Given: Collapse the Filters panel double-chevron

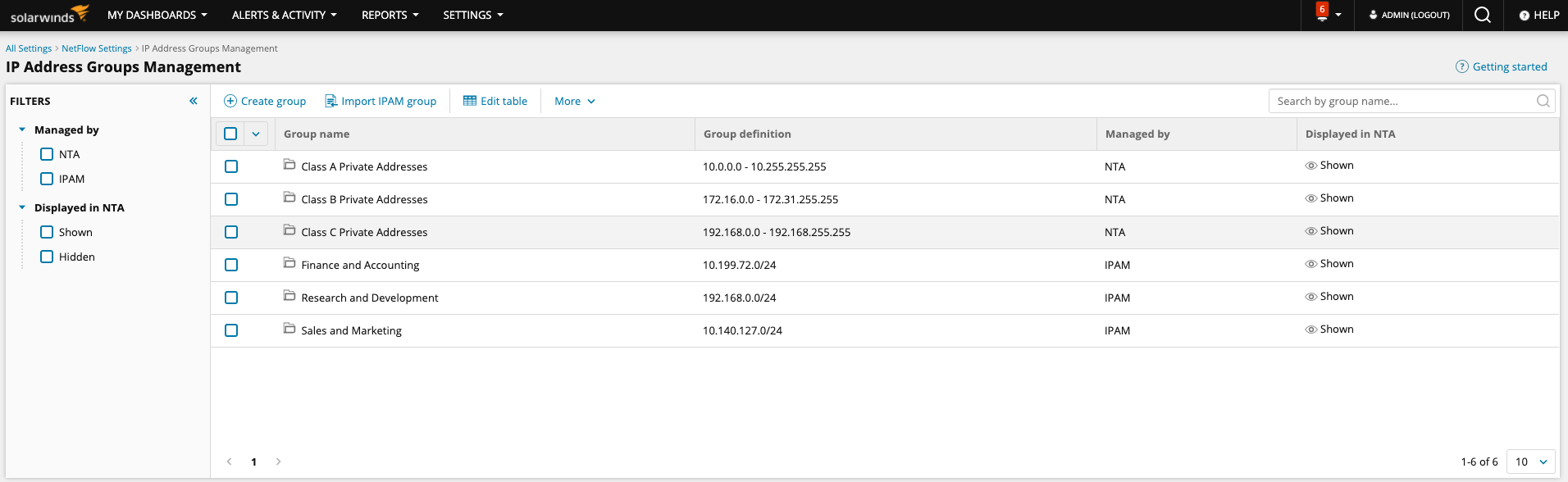Looking at the screenshot, I should (x=194, y=101).
